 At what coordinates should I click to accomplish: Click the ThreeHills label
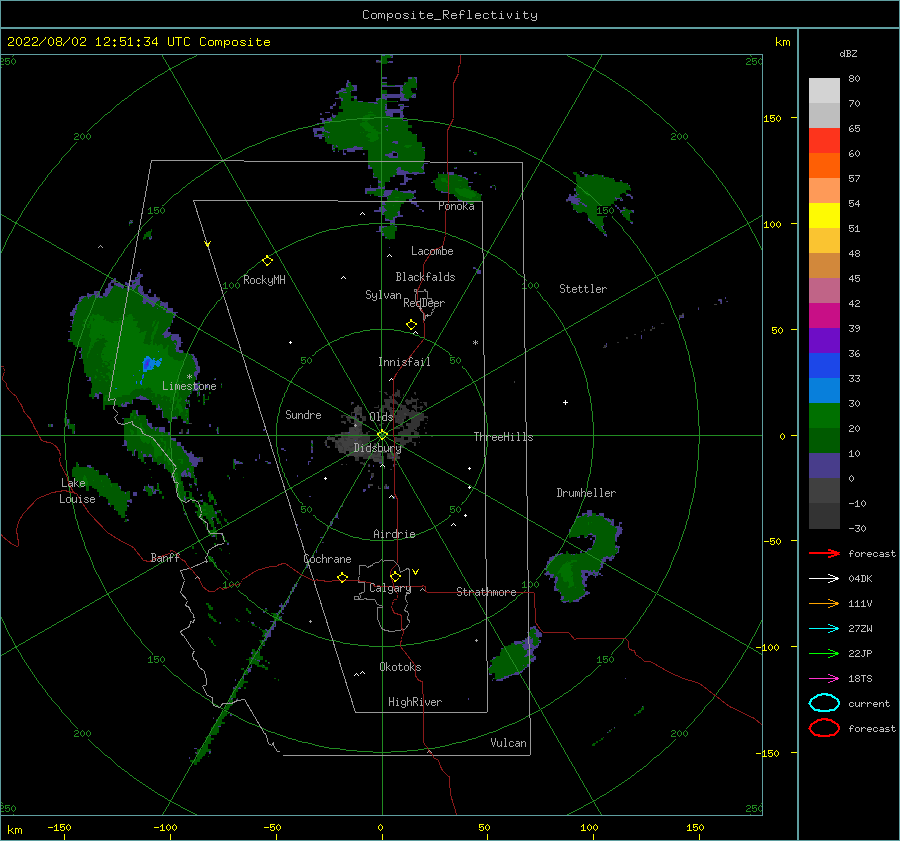503,437
